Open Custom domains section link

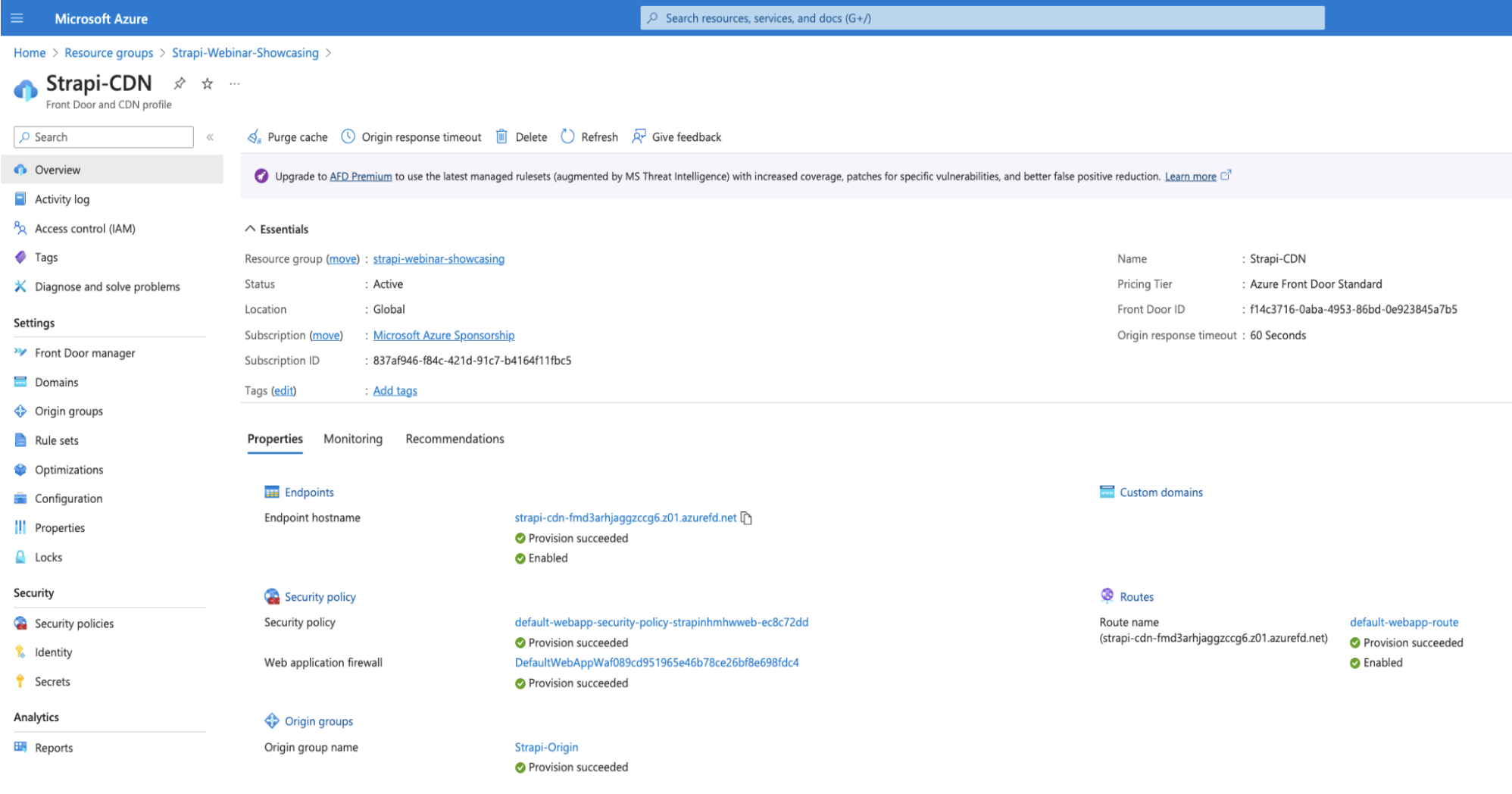[1161, 492]
